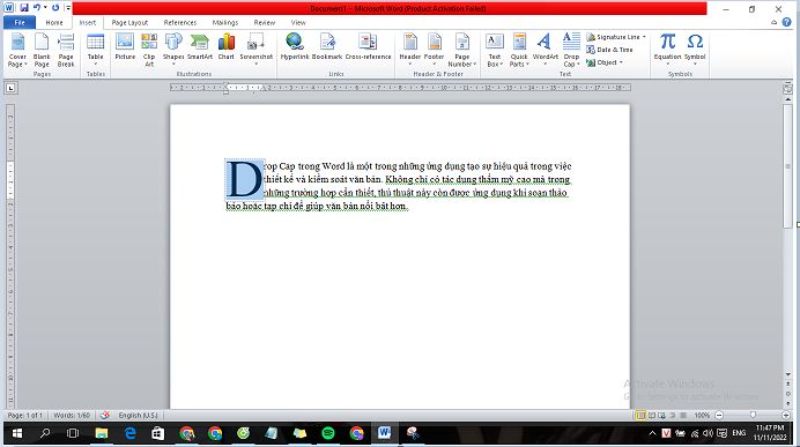Click the zoom in plus button
The image size is (800, 447).
tap(786, 415)
